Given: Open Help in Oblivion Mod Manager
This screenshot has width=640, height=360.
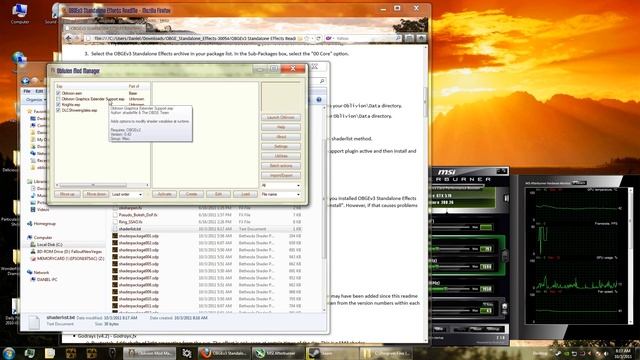Looking at the screenshot, I should (281, 127).
